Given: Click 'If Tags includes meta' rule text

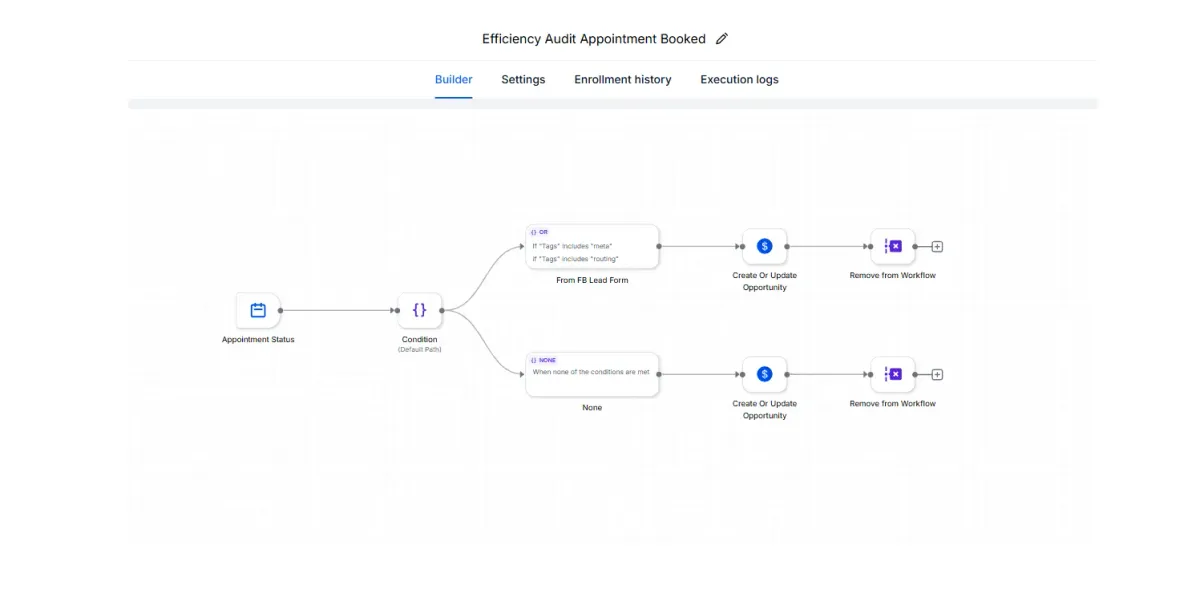Looking at the screenshot, I should pos(572,246).
